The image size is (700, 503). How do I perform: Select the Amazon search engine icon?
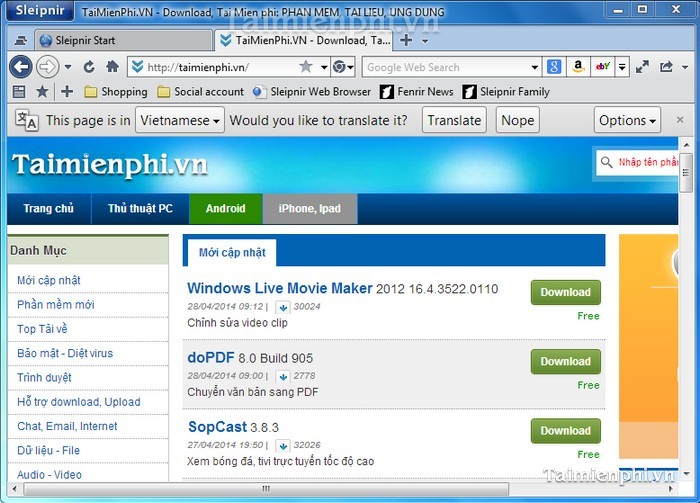pos(578,67)
